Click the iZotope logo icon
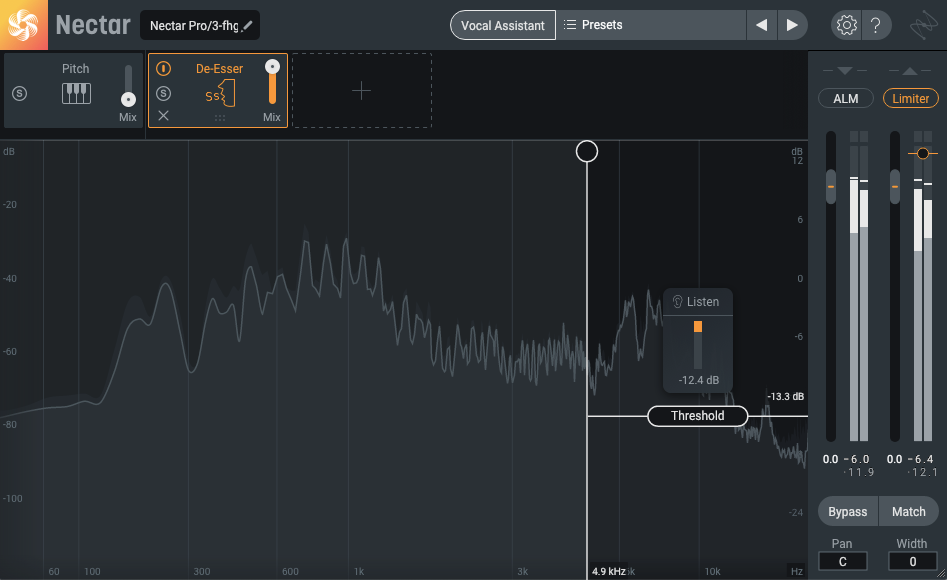Viewport: 947px width, 580px height. [x=924, y=25]
